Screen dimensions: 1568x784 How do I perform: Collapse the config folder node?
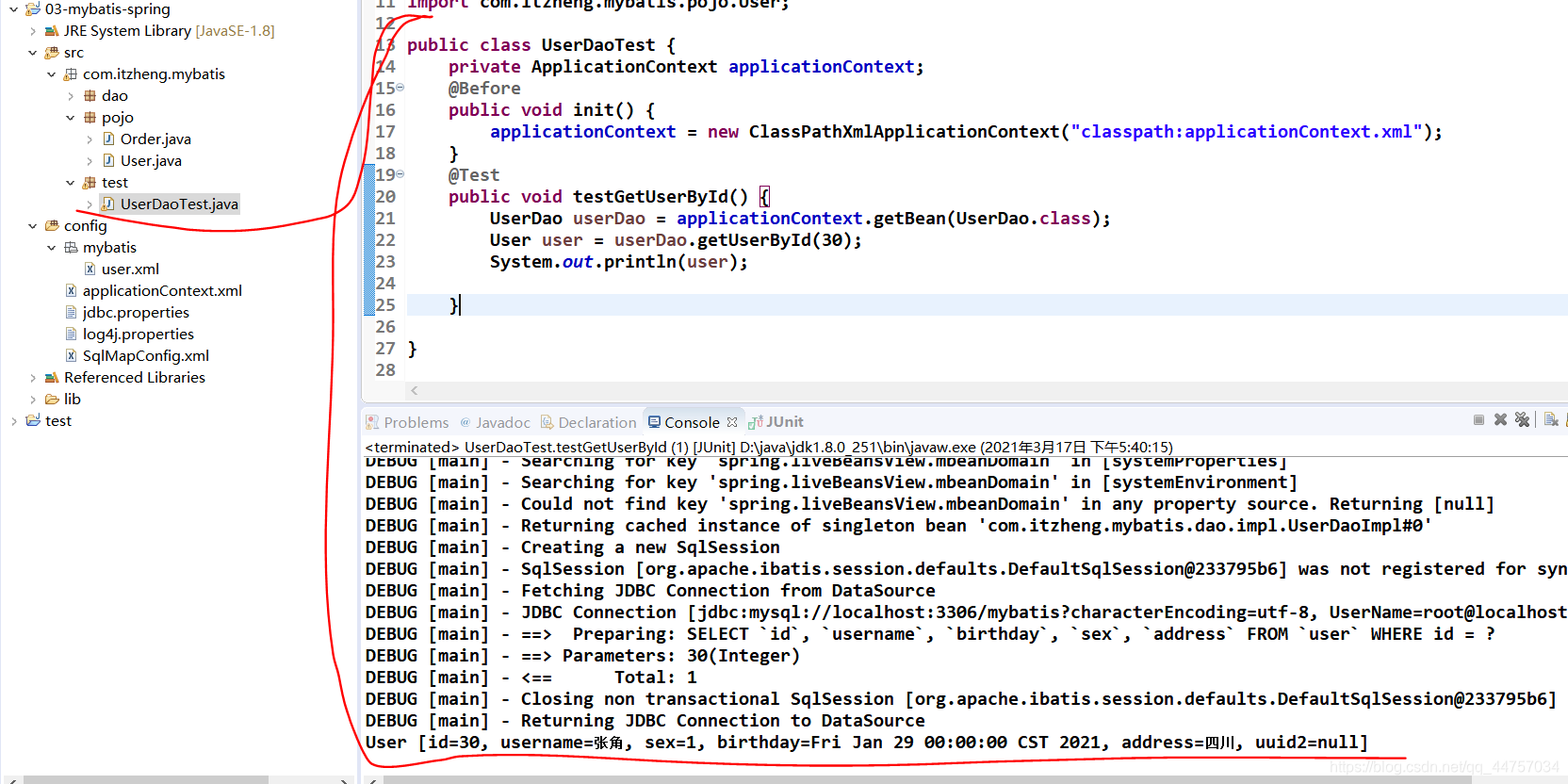click(x=33, y=225)
